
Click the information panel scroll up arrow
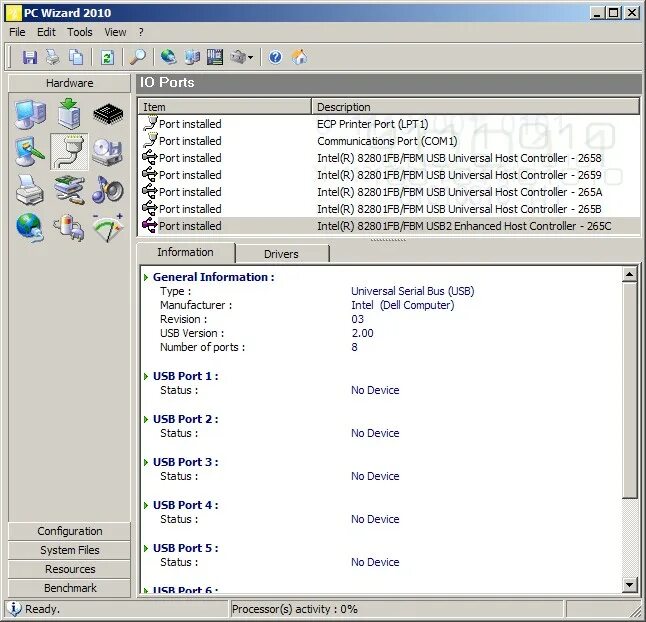pos(630,274)
